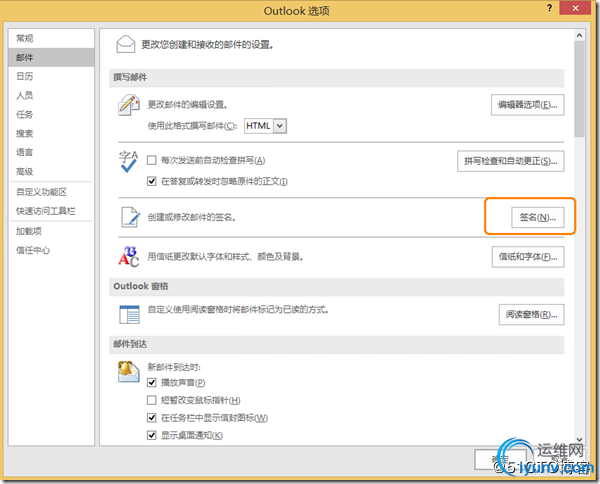Click 编辑器选项 button
Screen dimensions: 600x484
coord(527,105)
